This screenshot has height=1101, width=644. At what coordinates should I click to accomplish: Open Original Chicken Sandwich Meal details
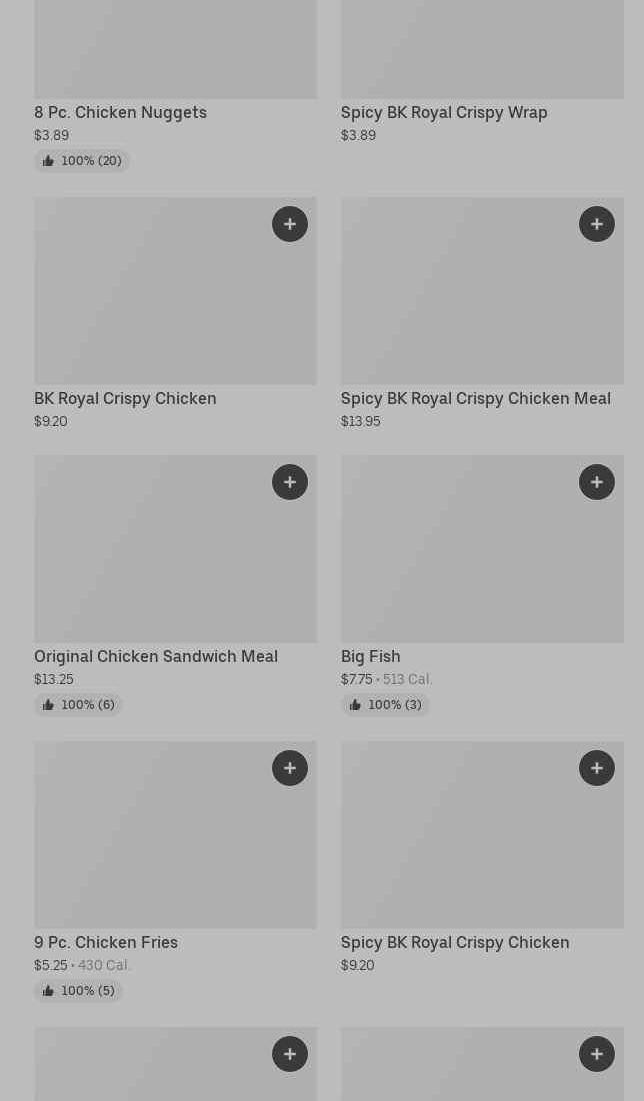pos(156,657)
